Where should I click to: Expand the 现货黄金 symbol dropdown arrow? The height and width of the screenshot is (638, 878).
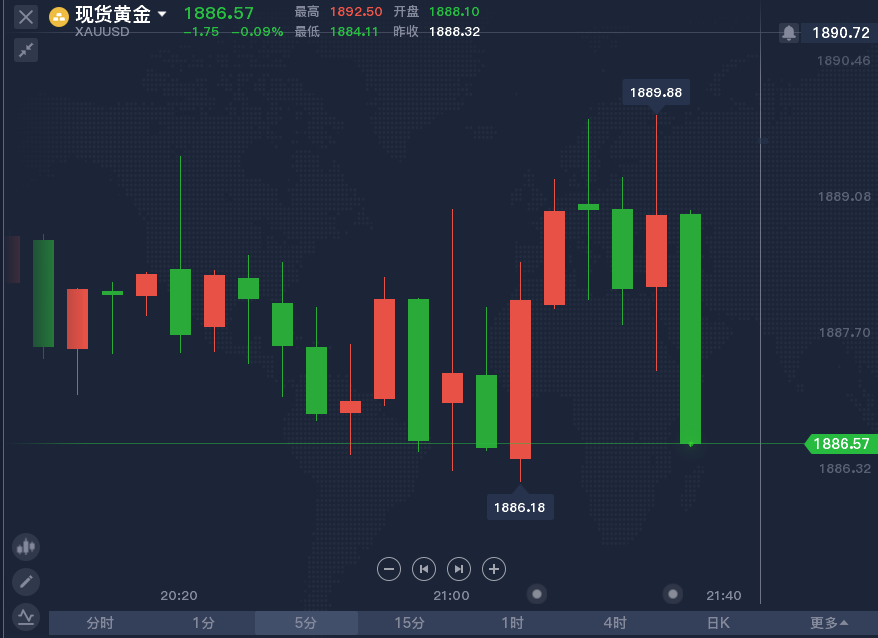(162, 14)
